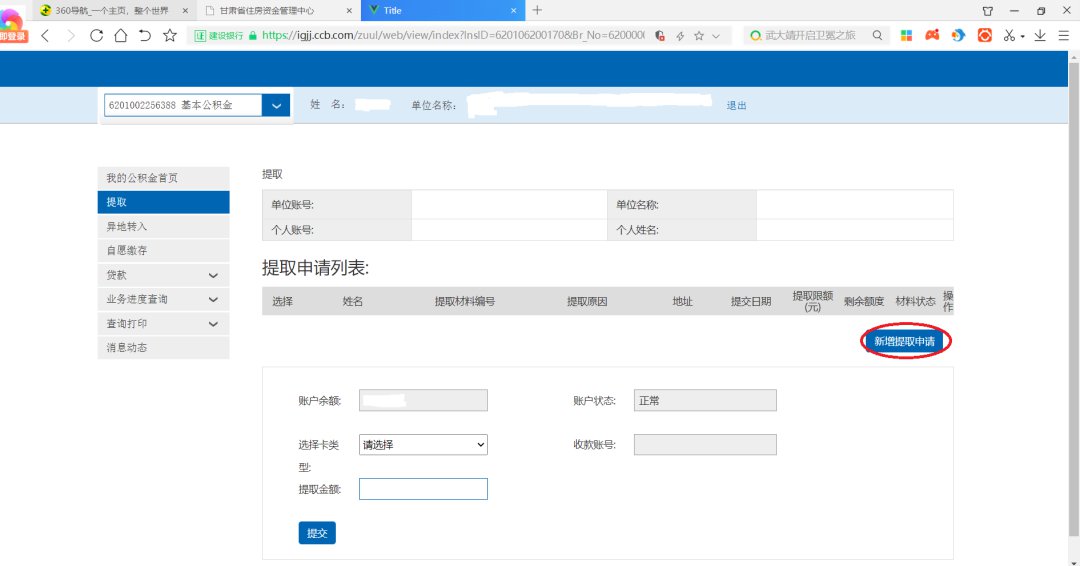Click the 新增提取申请 button
Viewport: 1080px width, 566px height.
904,341
